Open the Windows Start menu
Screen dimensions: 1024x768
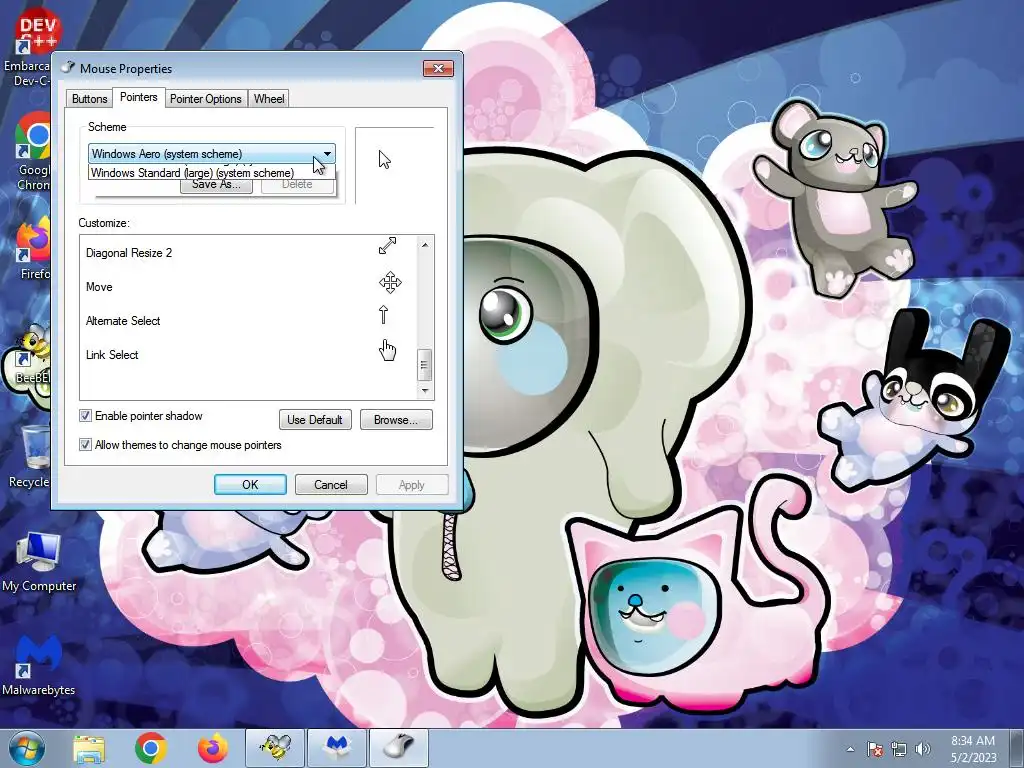click(27, 748)
